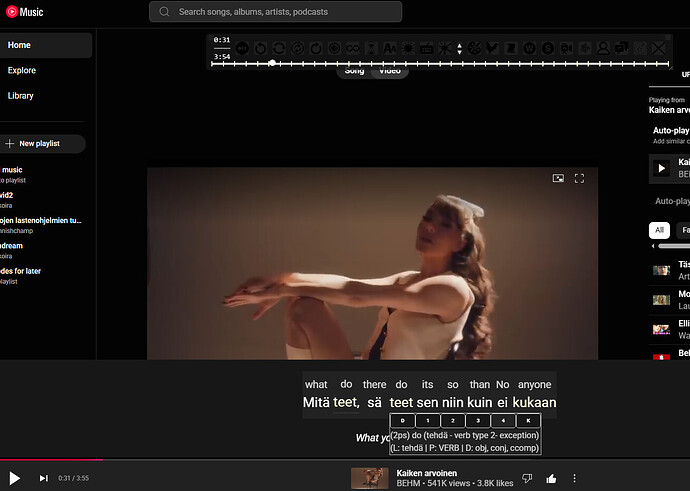Click the brightness sun icon in toolbar

point(408,48)
